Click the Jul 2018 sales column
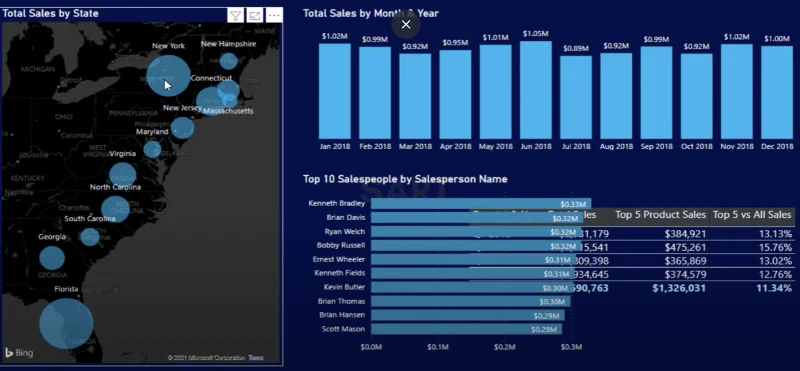The width and height of the screenshot is (800, 371). [576, 97]
